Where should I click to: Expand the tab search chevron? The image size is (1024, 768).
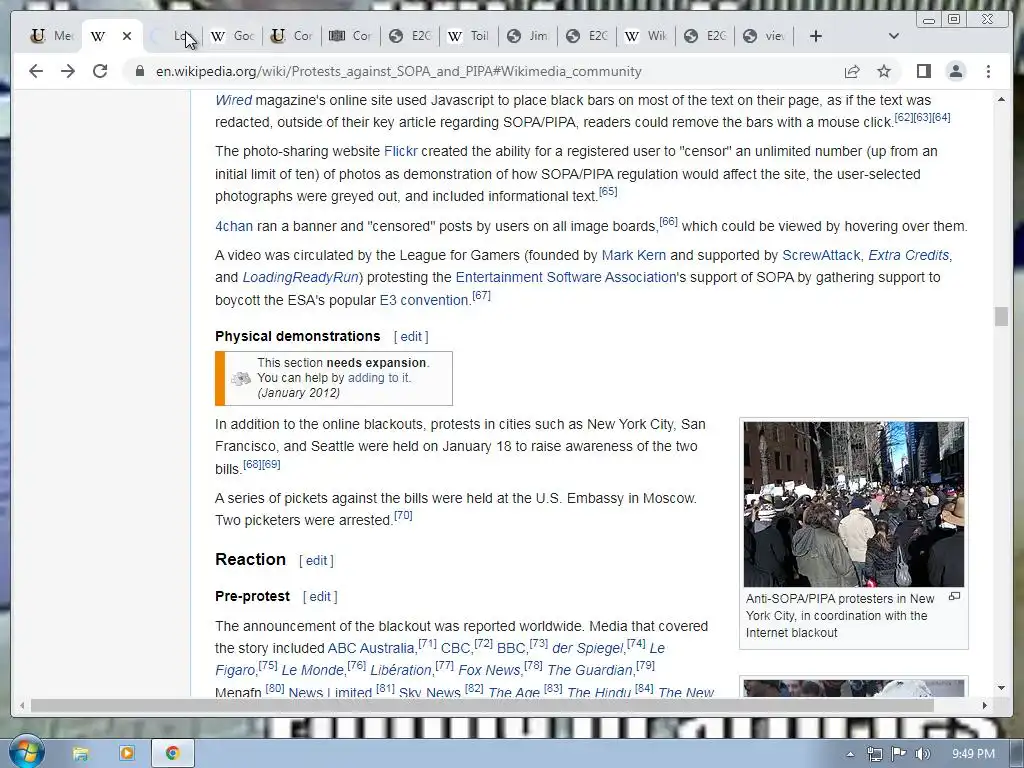click(x=893, y=36)
